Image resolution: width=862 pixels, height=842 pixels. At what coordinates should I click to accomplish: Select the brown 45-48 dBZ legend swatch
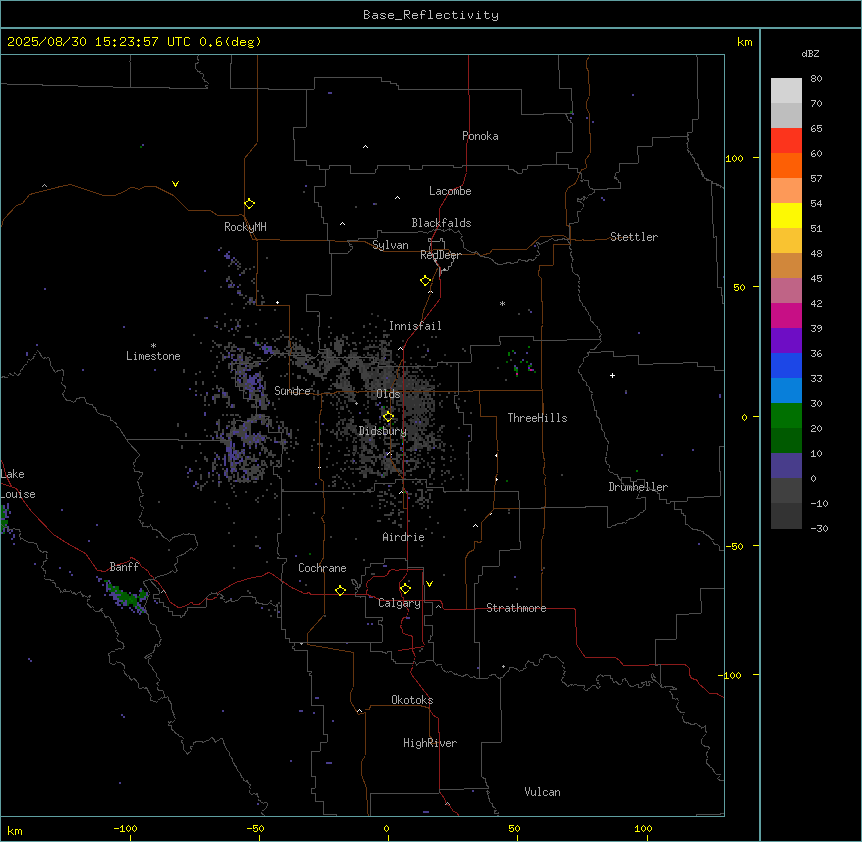coord(786,265)
